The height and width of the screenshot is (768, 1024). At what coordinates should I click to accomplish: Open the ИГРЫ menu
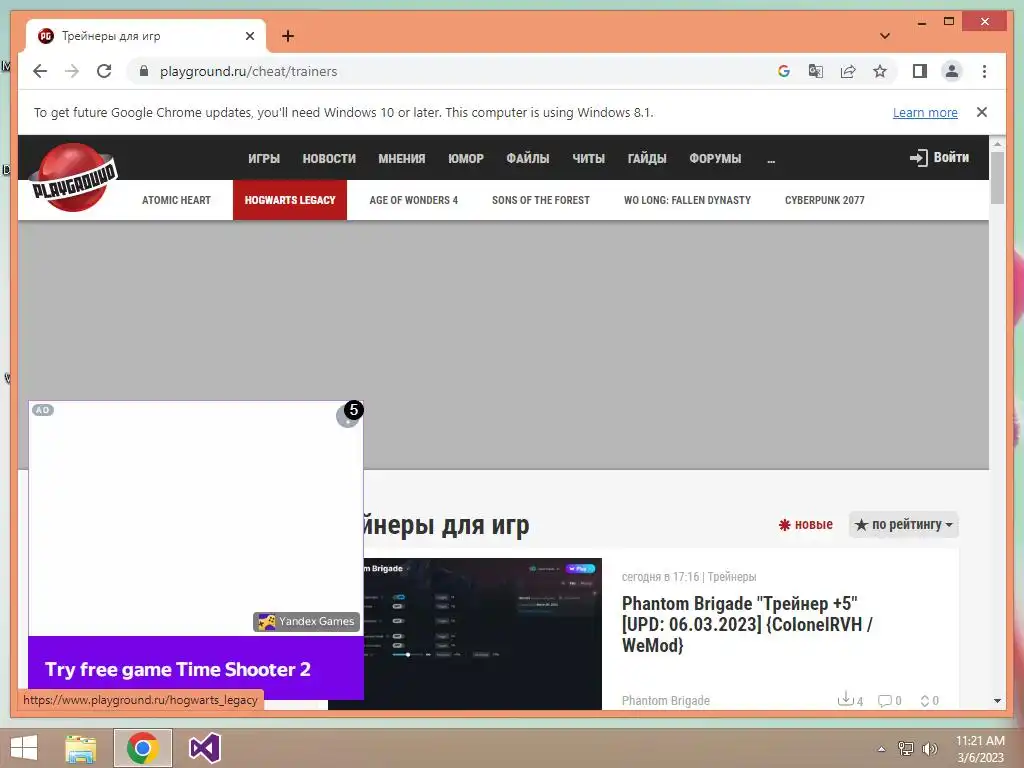[264, 159]
